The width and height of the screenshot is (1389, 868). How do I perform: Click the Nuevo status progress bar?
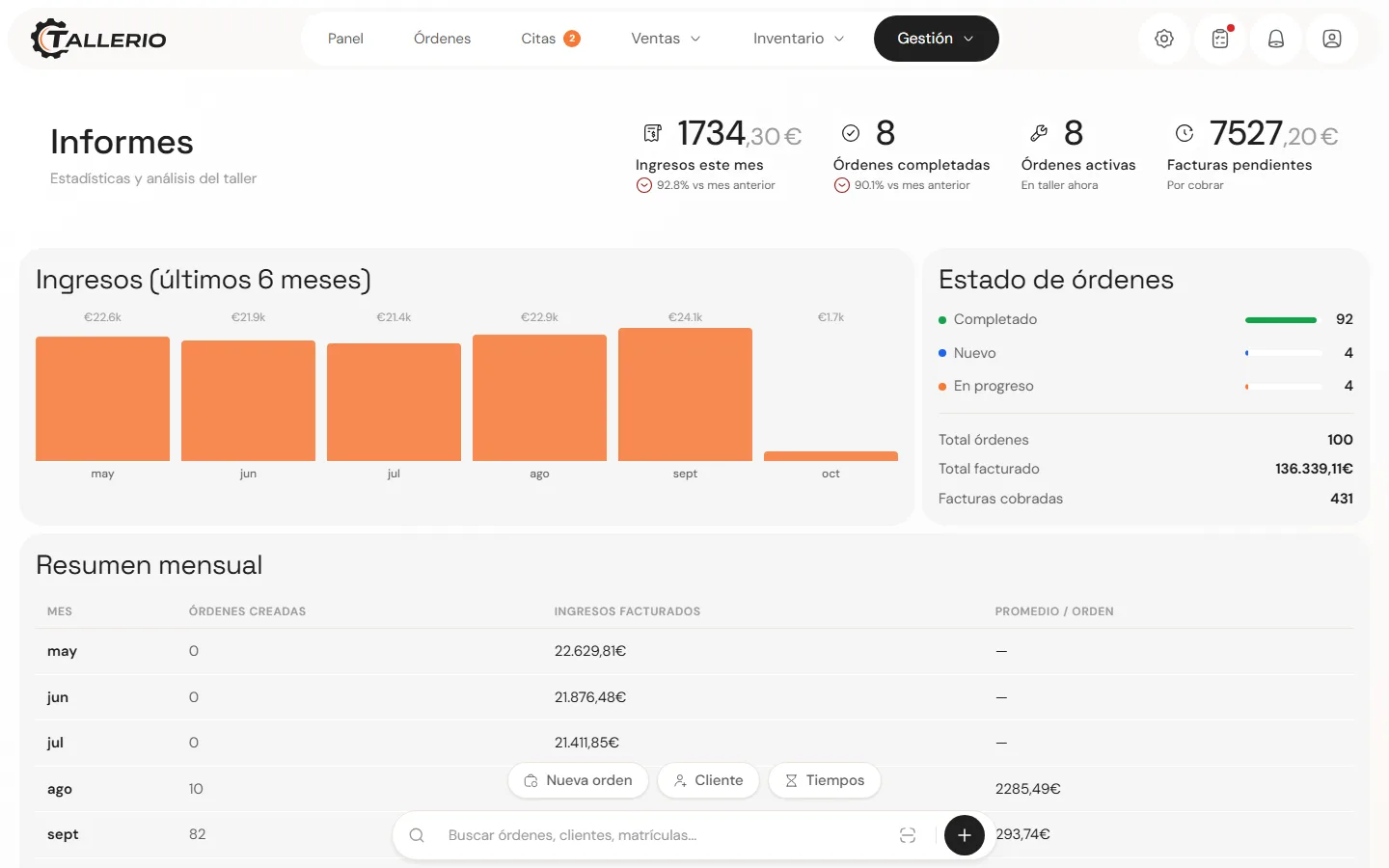(x=1284, y=353)
